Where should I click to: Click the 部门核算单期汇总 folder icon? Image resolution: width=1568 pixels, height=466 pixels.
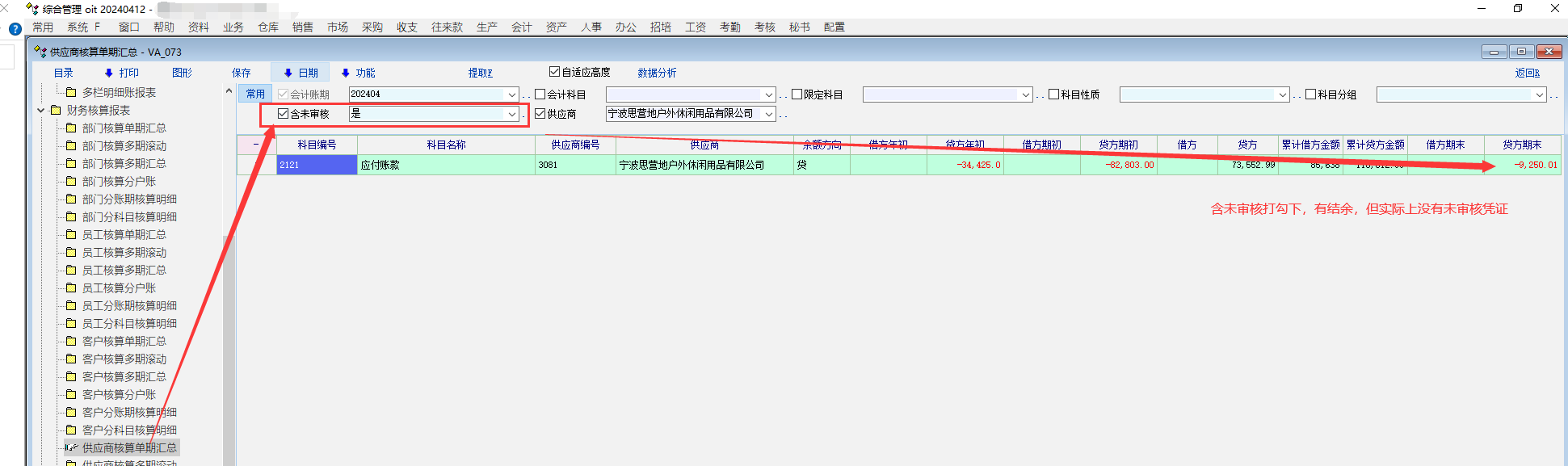coord(71,128)
